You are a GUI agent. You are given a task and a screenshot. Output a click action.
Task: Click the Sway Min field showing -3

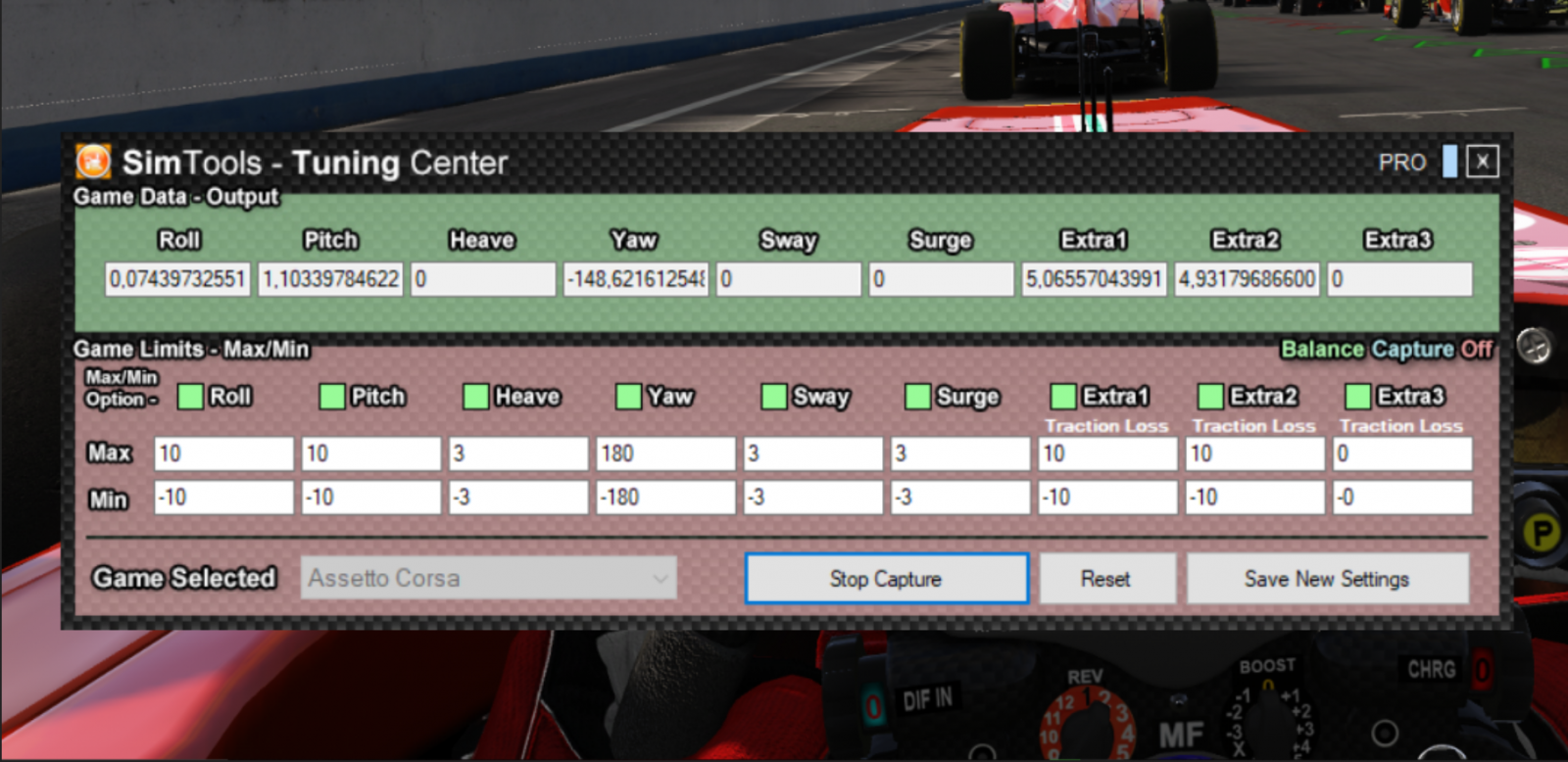pos(813,498)
